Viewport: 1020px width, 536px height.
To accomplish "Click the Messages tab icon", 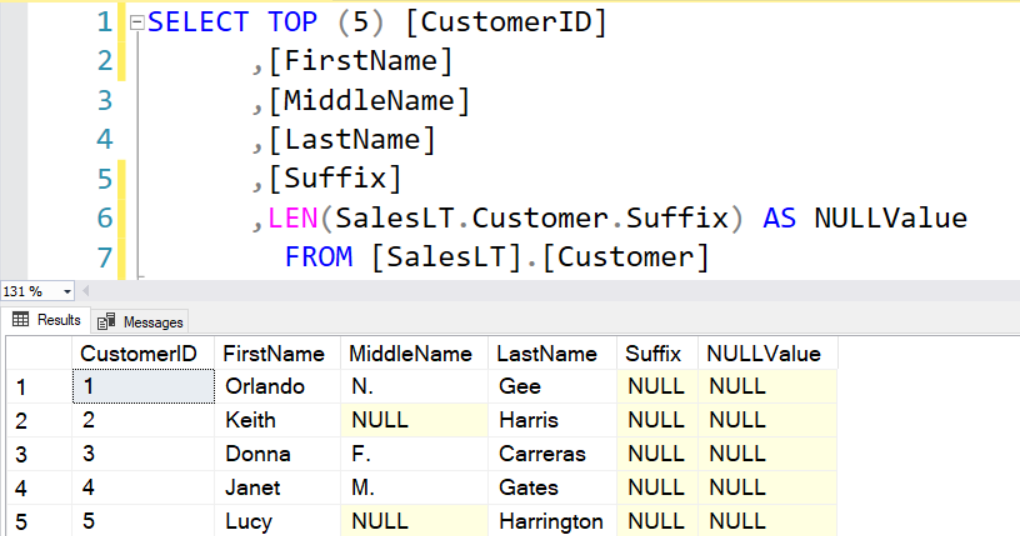I will click(x=106, y=321).
